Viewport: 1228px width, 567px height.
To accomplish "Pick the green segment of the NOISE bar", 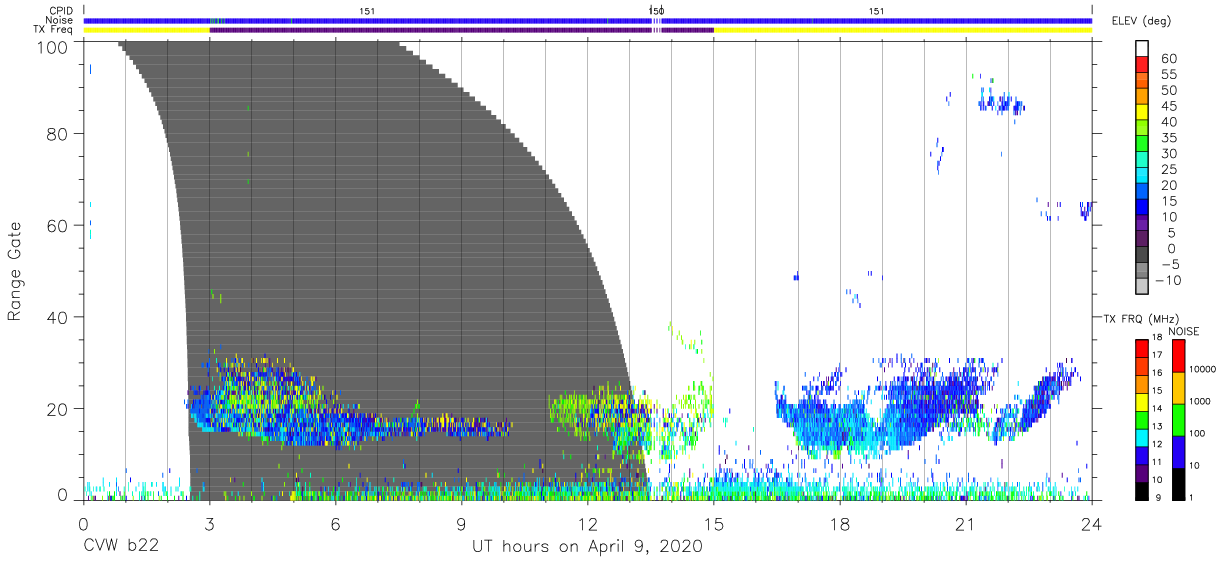I will [1179, 420].
